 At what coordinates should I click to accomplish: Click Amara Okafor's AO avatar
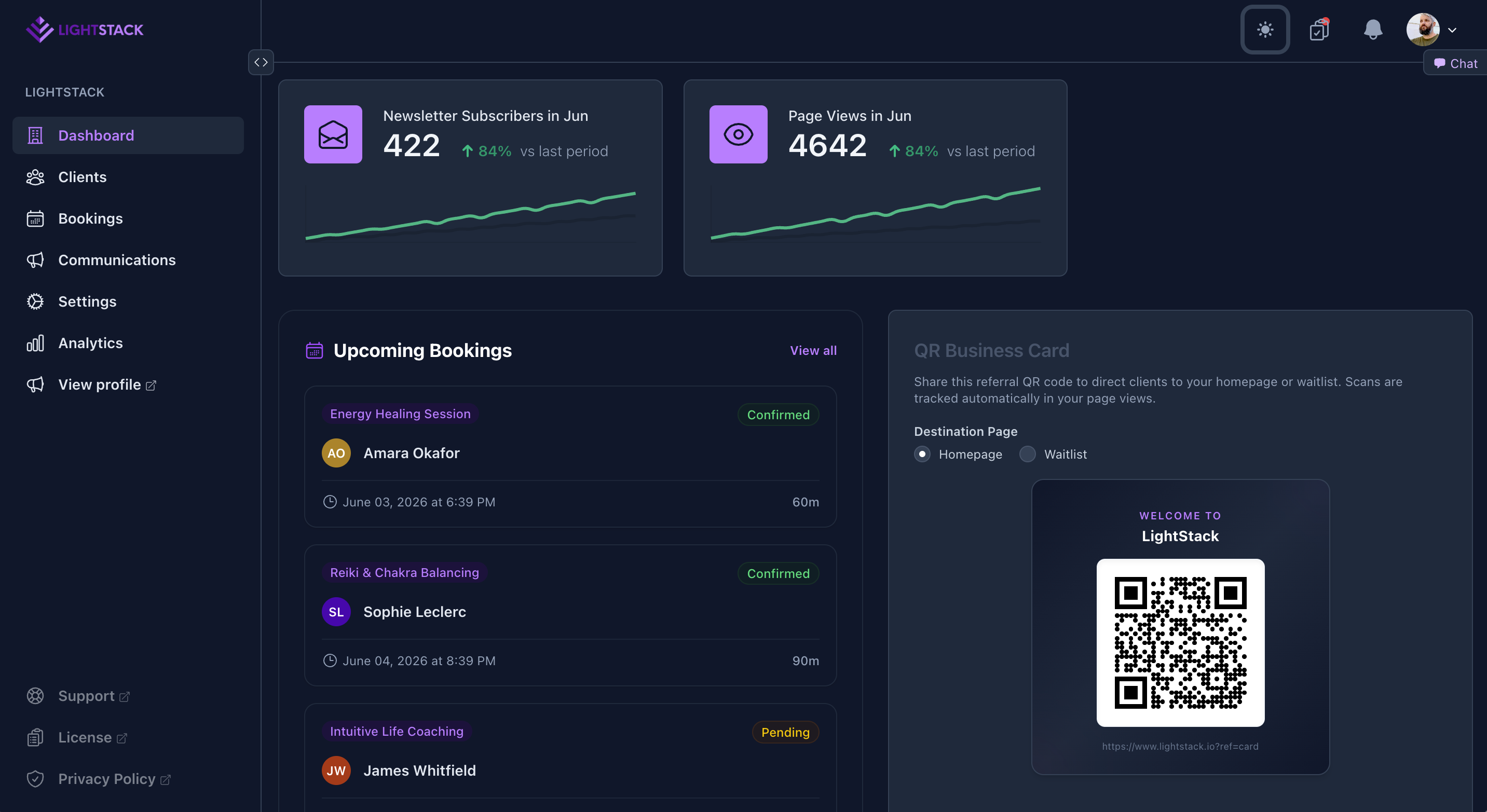(x=336, y=453)
